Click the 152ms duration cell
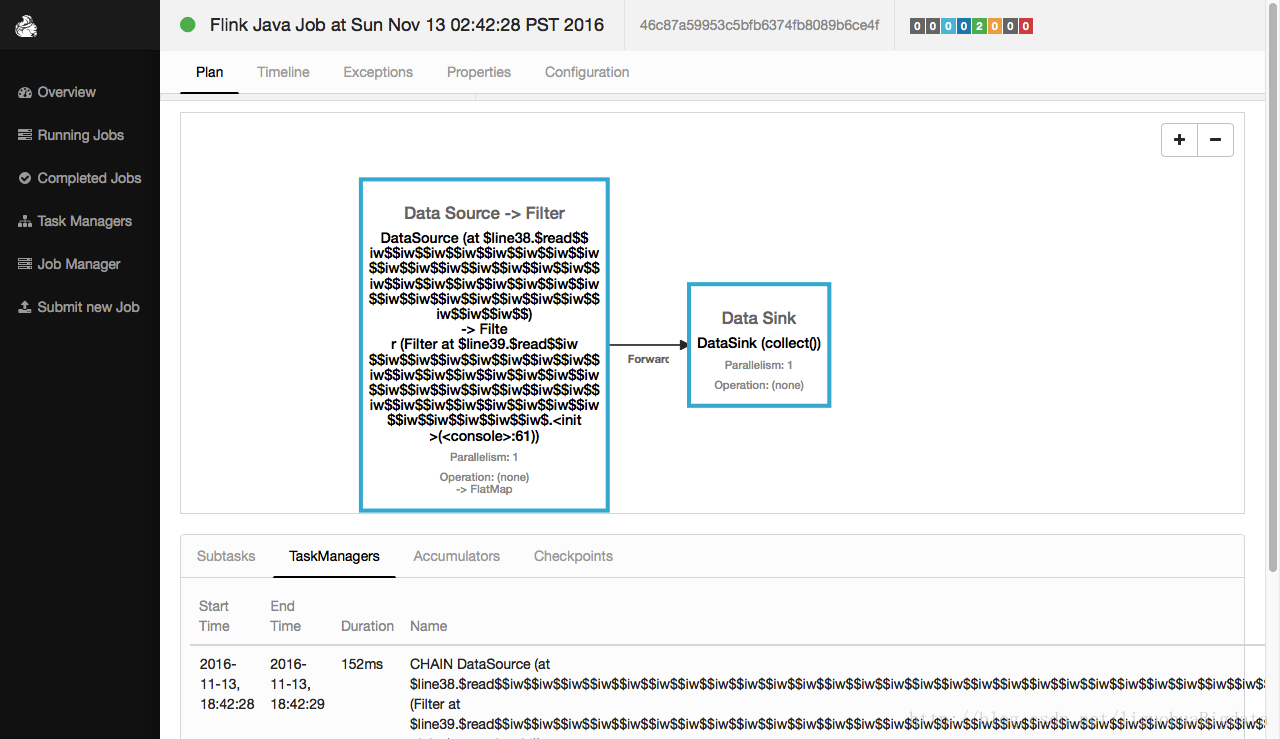 362,664
